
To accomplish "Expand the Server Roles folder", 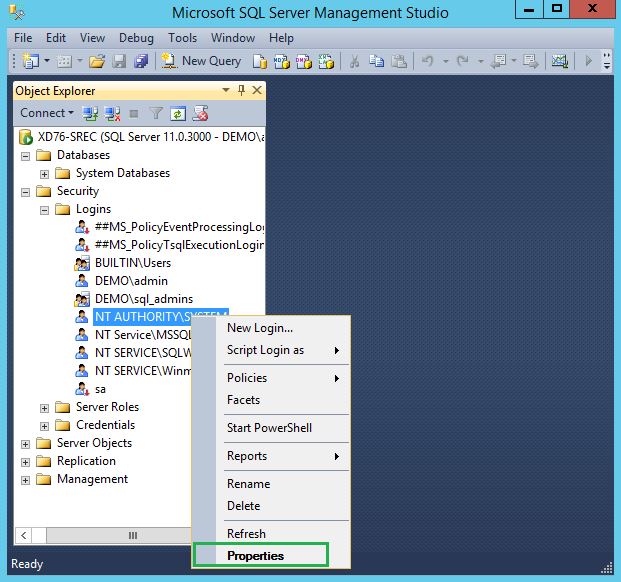I will pos(44,407).
